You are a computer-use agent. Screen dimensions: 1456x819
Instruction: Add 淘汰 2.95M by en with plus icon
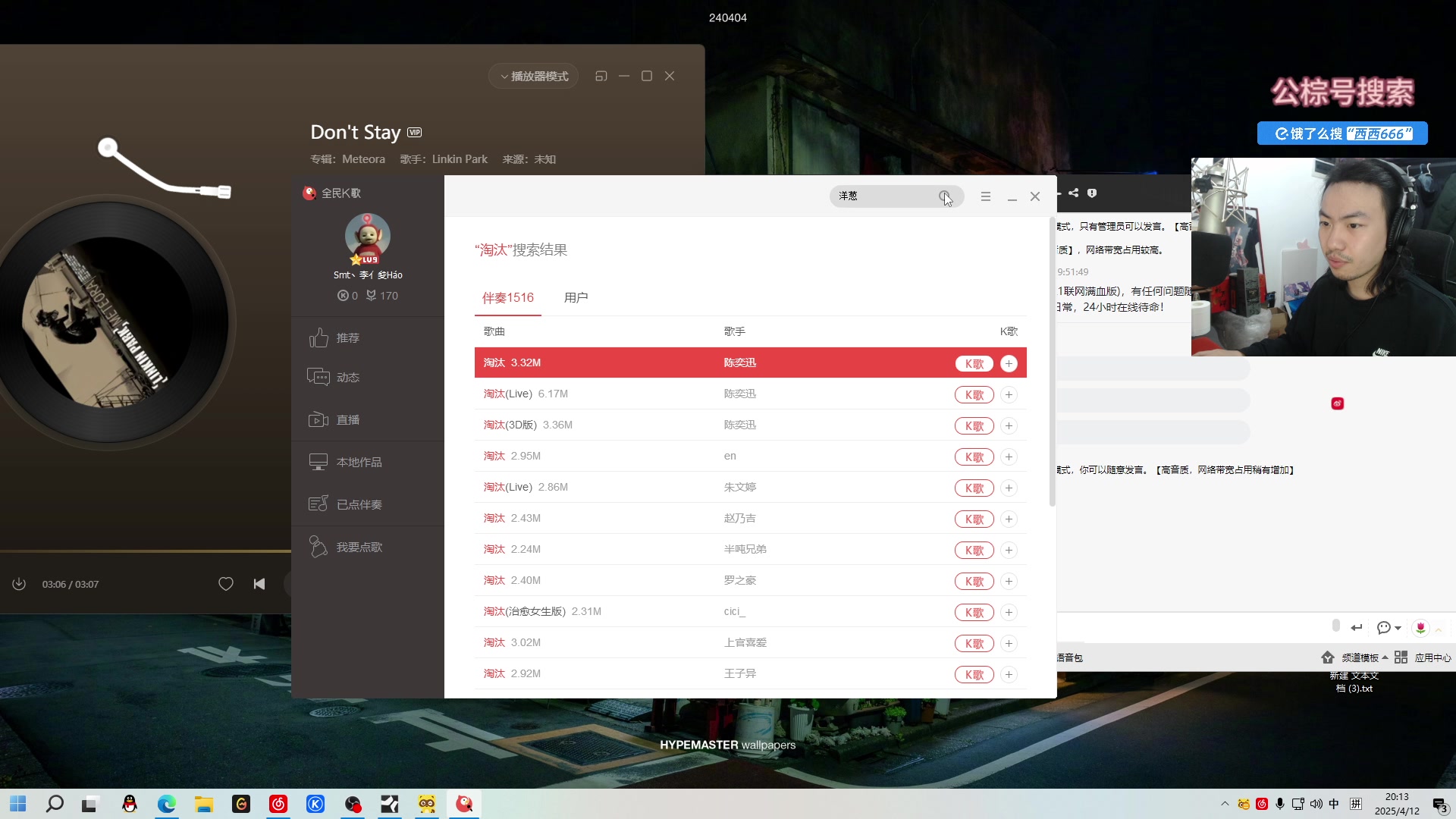coord(1009,457)
